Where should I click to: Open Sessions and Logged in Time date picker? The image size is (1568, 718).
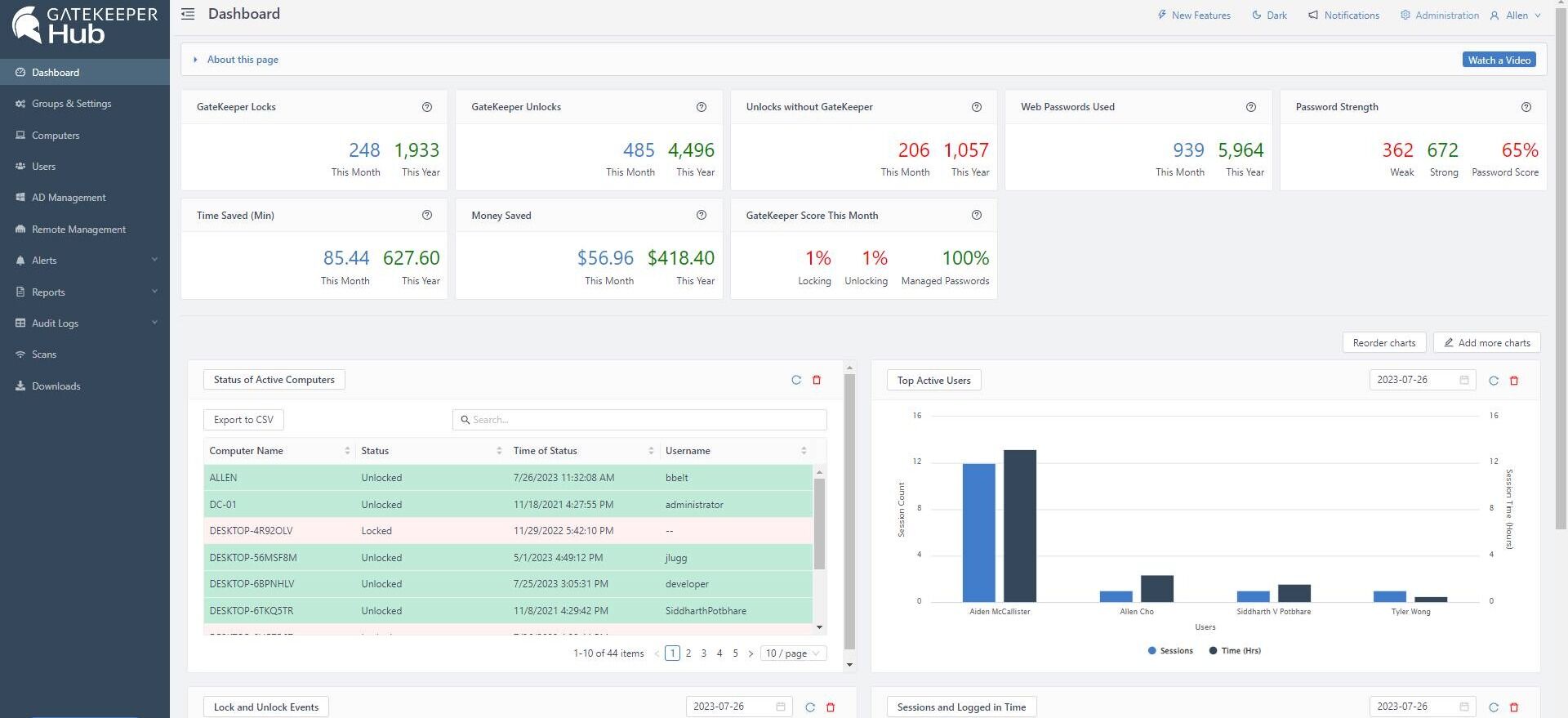[x=1423, y=707]
